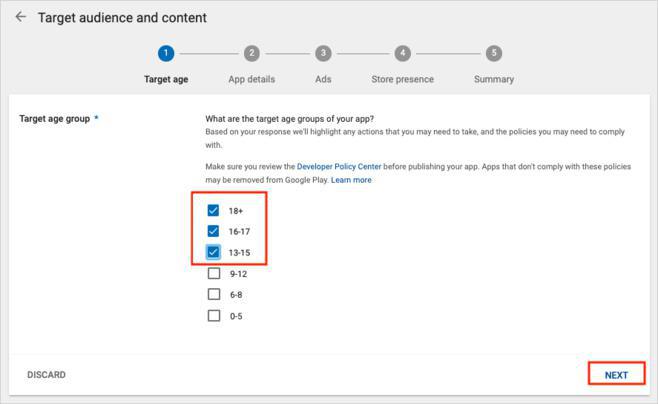Toggle the 13-15 age group checkbox
This screenshot has width=658, height=404.
[213, 252]
